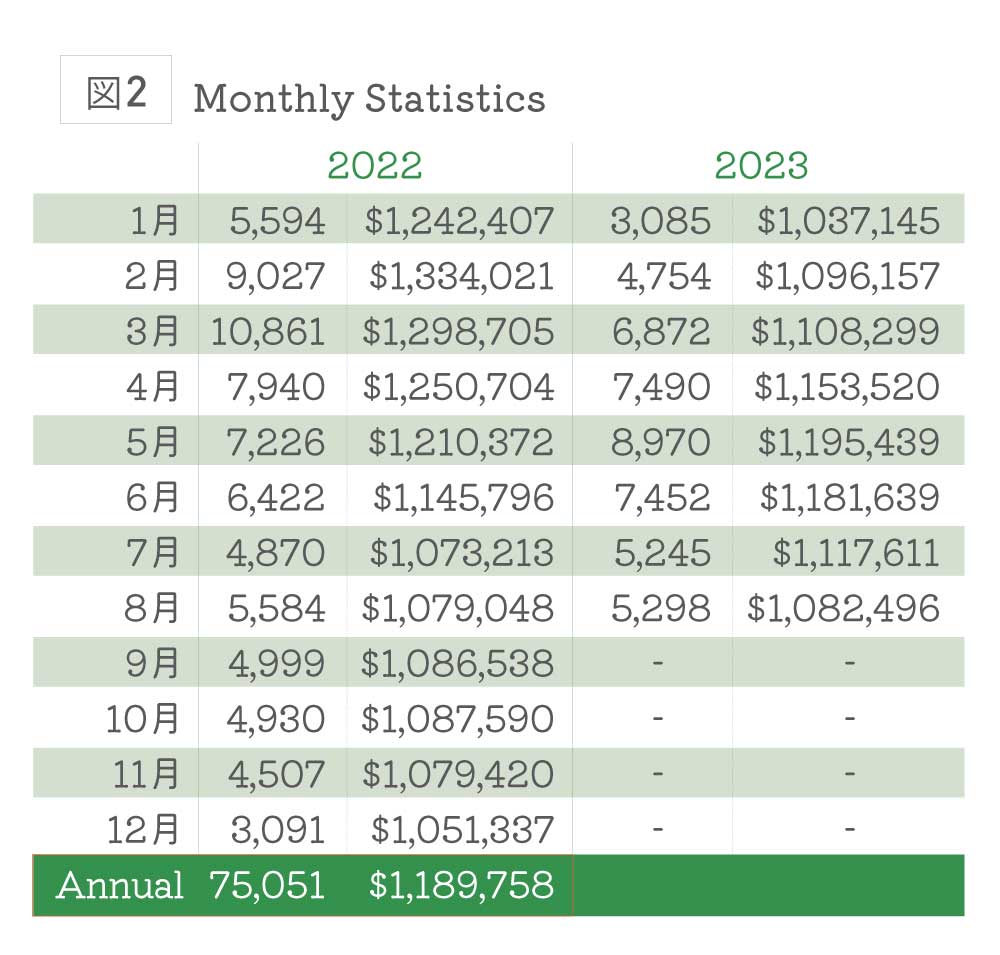Screen dimensions: 1000x955
Task: Select December 2022 count 3,091
Action: pyautogui.click(x=276, y=829)
